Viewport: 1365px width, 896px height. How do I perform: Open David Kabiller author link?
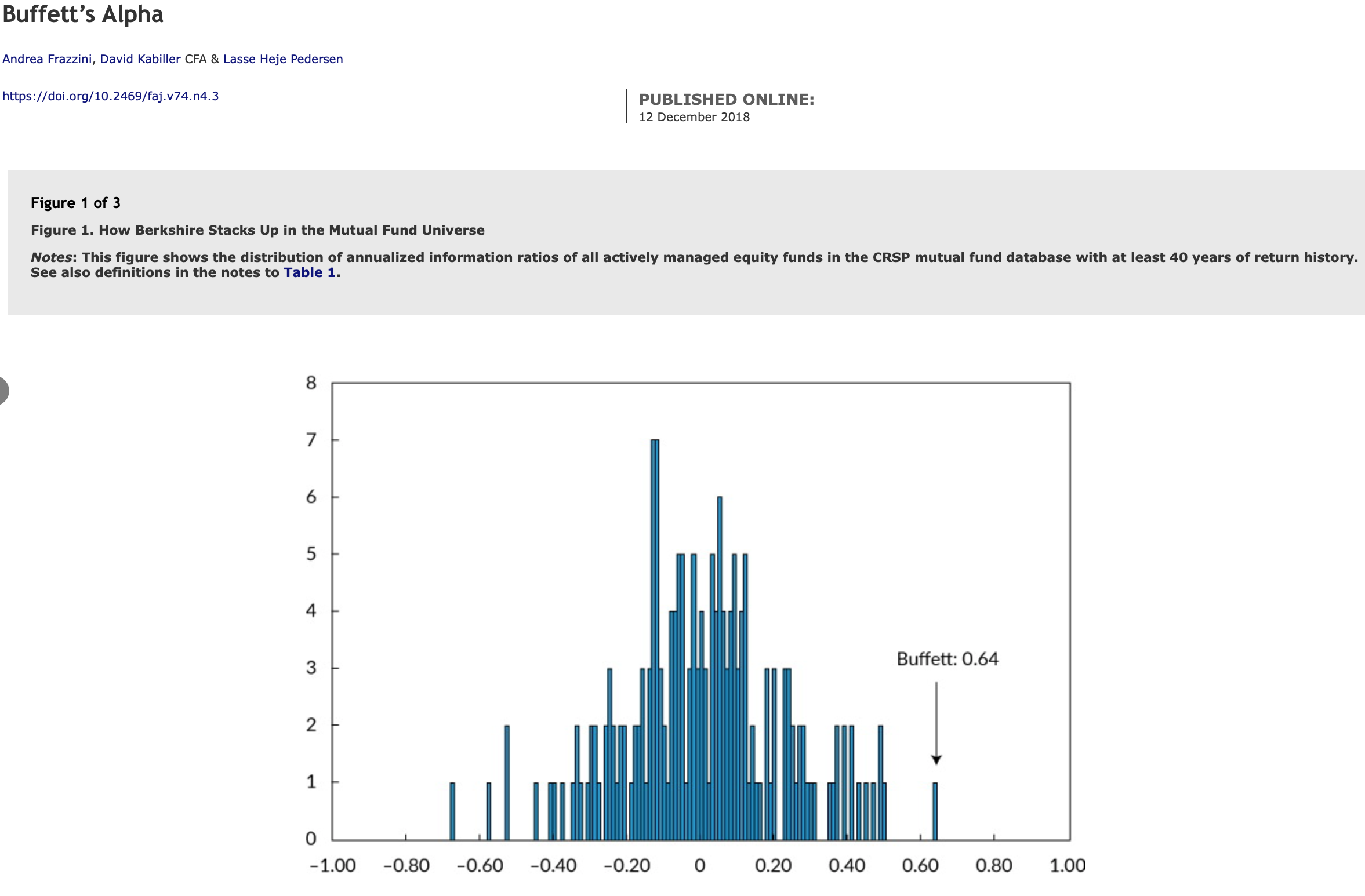(x=140, y=59)
